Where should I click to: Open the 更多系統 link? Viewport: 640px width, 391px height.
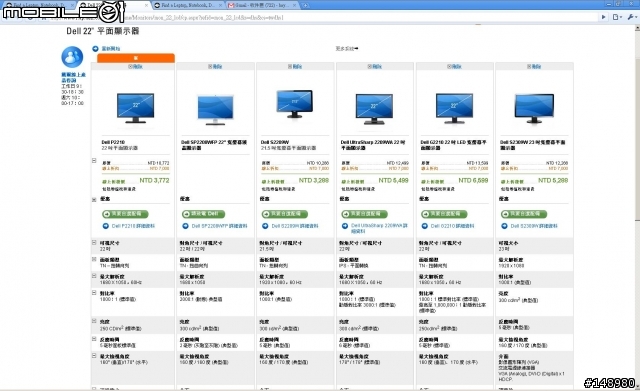[347, 49]
